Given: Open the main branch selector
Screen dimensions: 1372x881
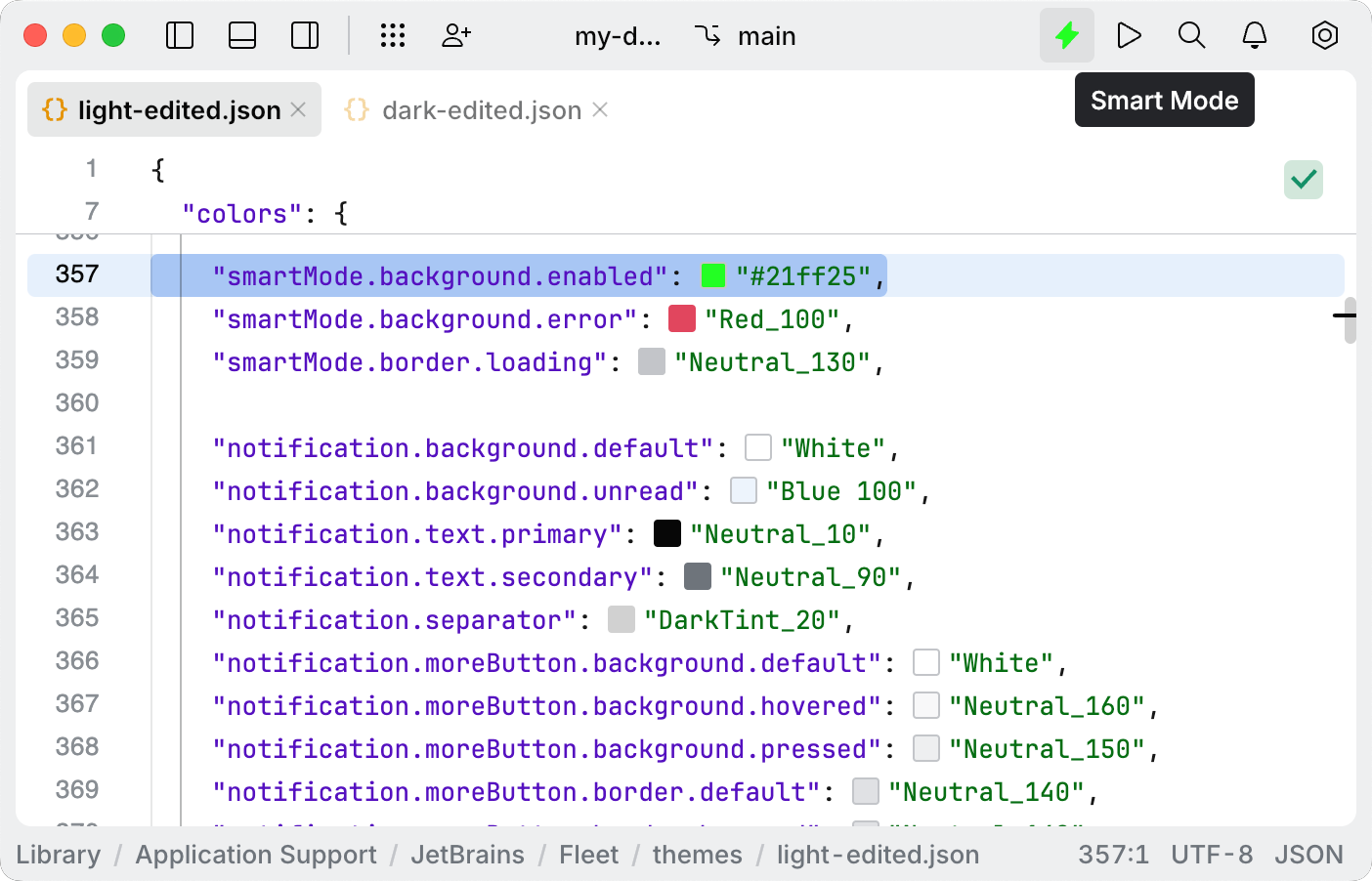Looking at the screenshot, I should tap(747, 36).
